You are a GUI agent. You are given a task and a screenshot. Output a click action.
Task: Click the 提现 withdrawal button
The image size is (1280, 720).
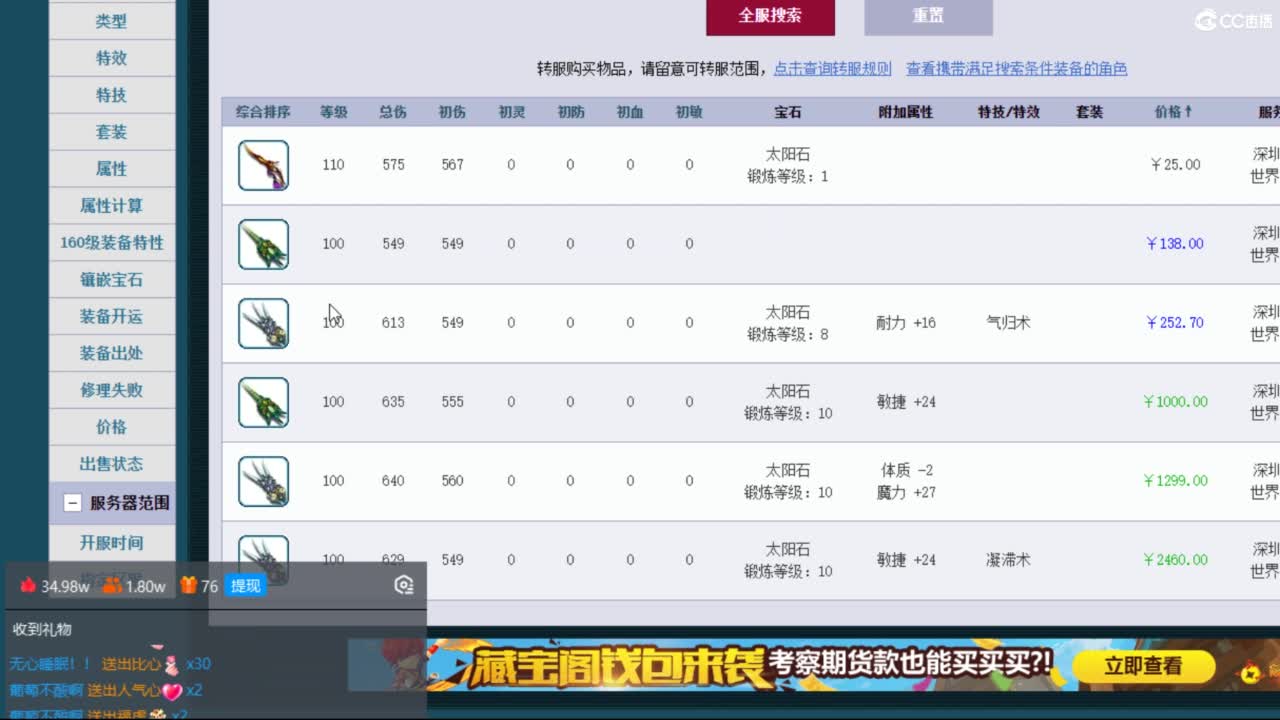coord(244,586)
